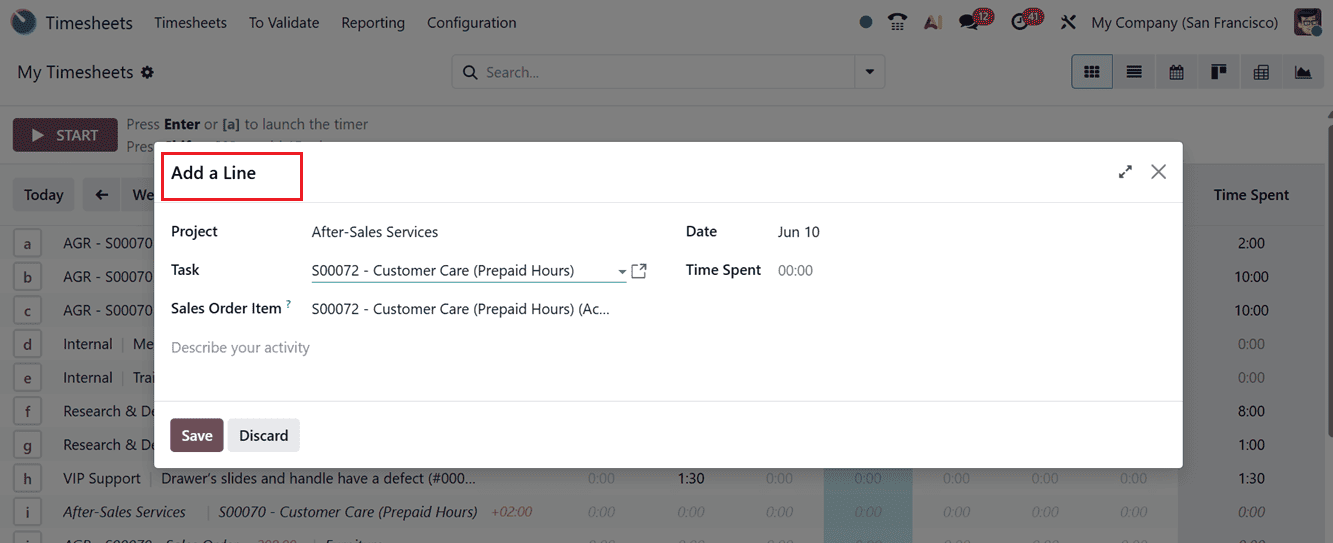1333x543 pixels.
Task: Switch to list view
Action: point(1134,72)
